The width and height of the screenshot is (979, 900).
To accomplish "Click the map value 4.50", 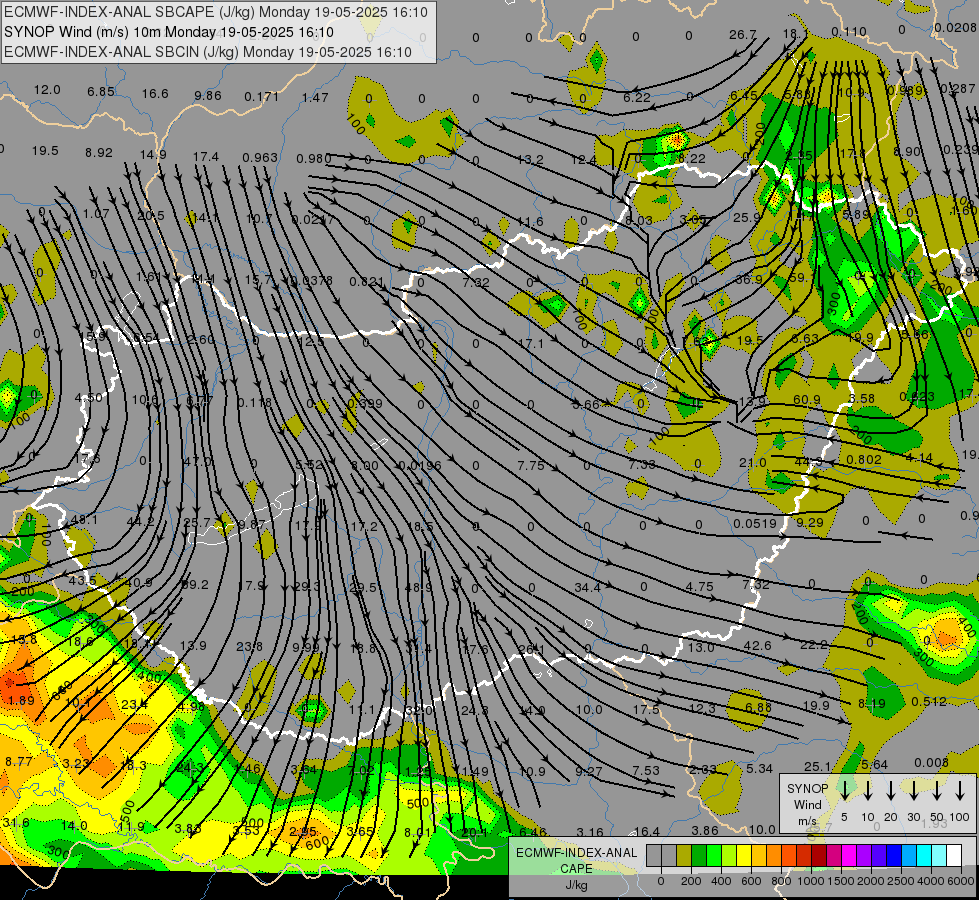I will (88, 398).
